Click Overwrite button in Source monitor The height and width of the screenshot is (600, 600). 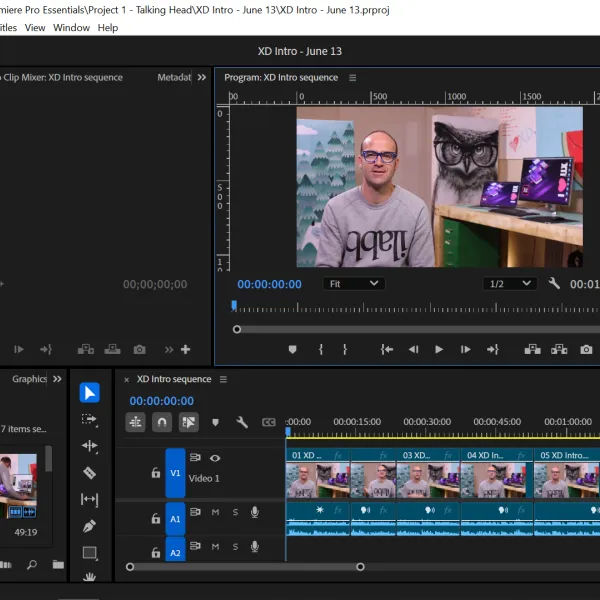(x=112, y=349)
